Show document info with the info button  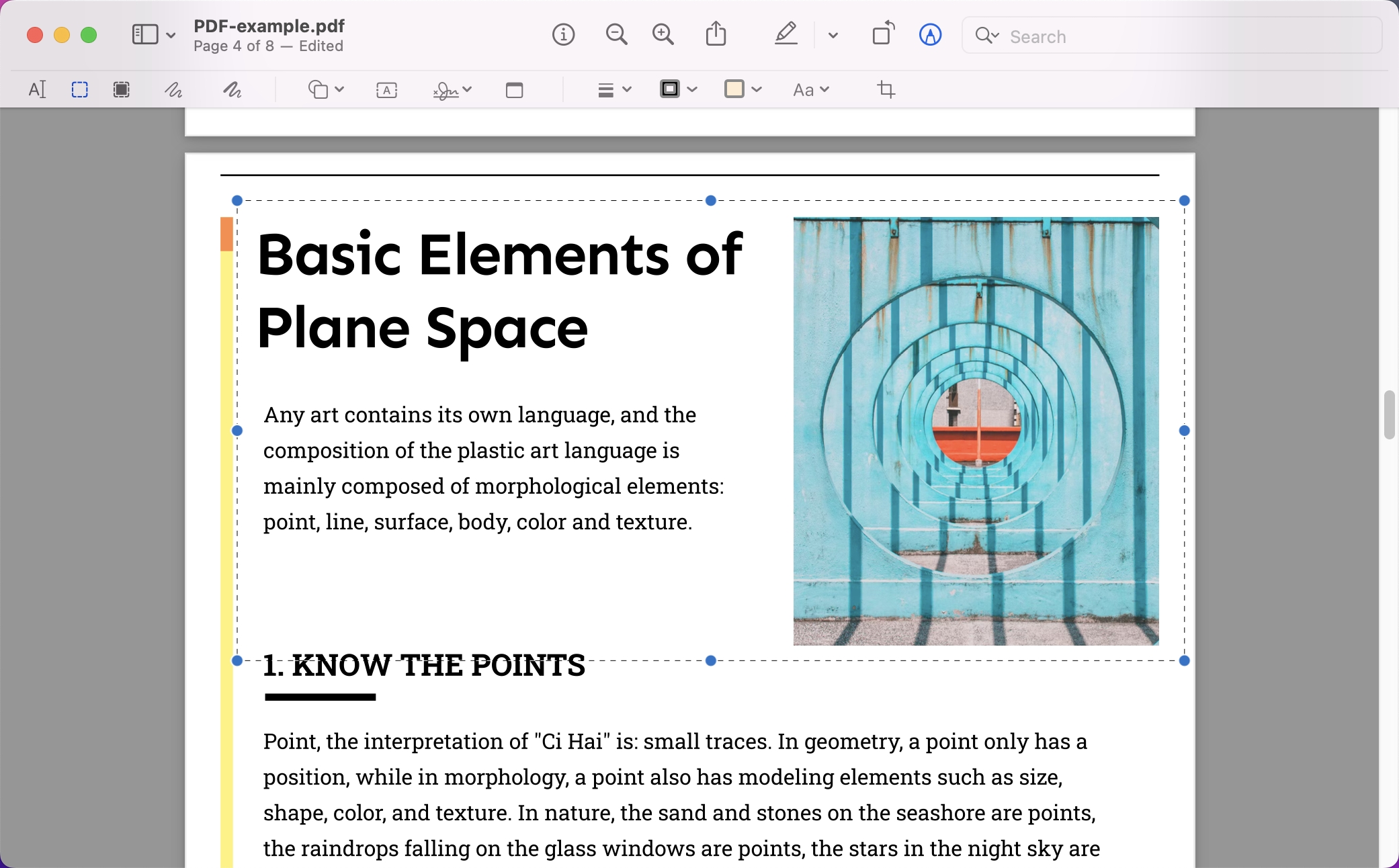click(564, 34)
